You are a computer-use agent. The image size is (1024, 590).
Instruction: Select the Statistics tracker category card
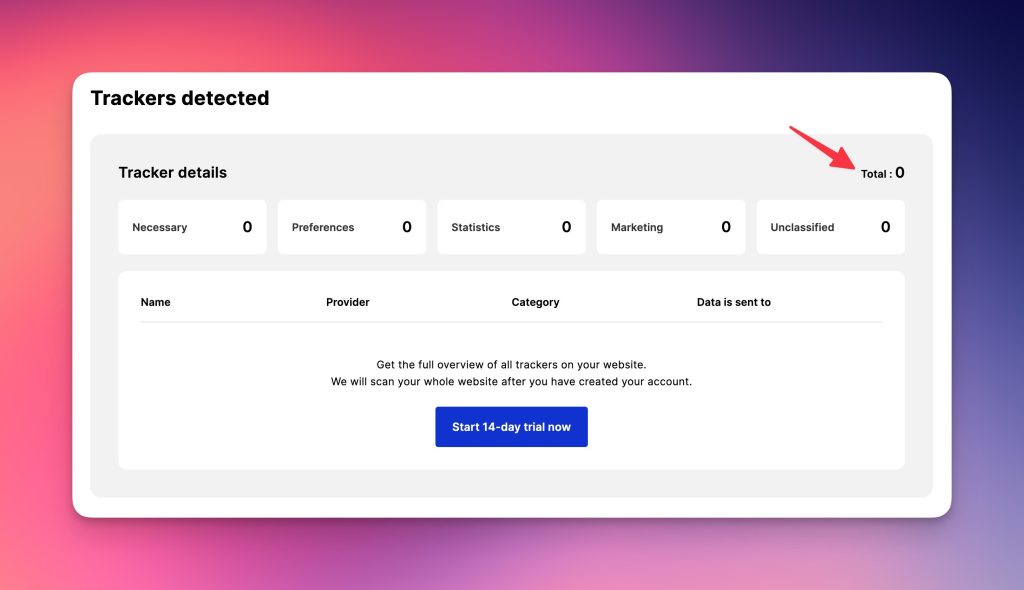pyautogui.click(x=511, y=227)
